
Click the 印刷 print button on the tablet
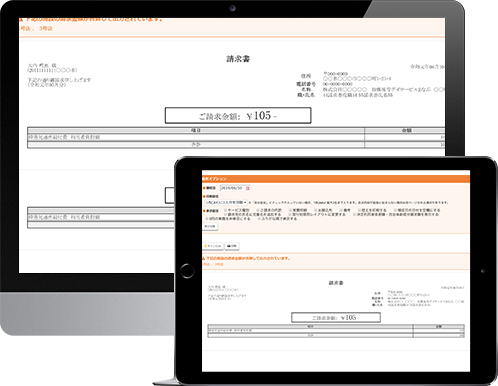tap(232, 246)
